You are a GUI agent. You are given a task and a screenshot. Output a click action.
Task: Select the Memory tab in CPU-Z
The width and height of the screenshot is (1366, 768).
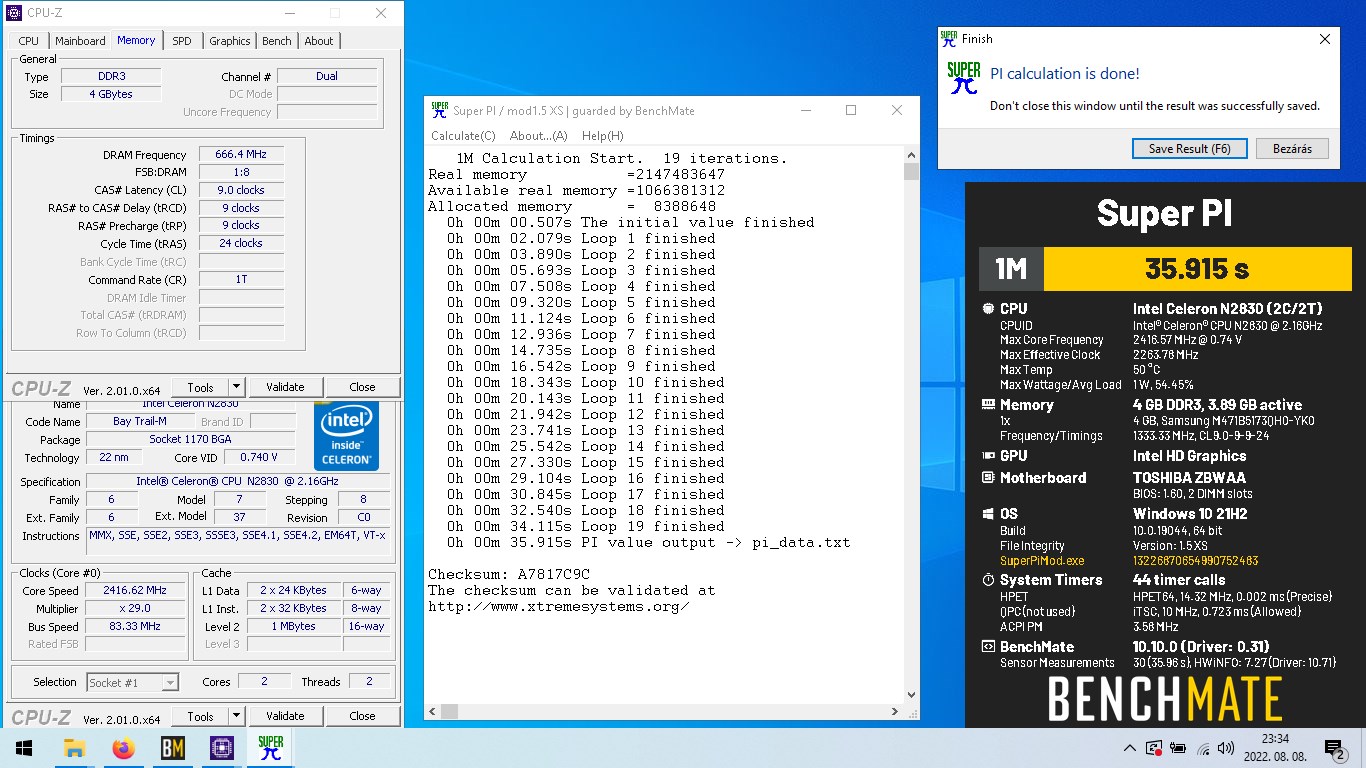(136, 40)
